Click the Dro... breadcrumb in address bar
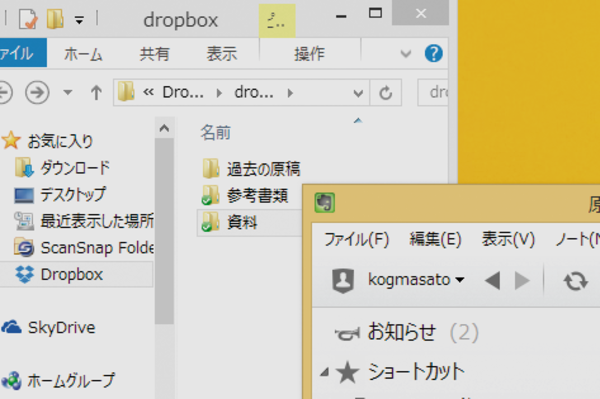 click(x=183, y=92)
